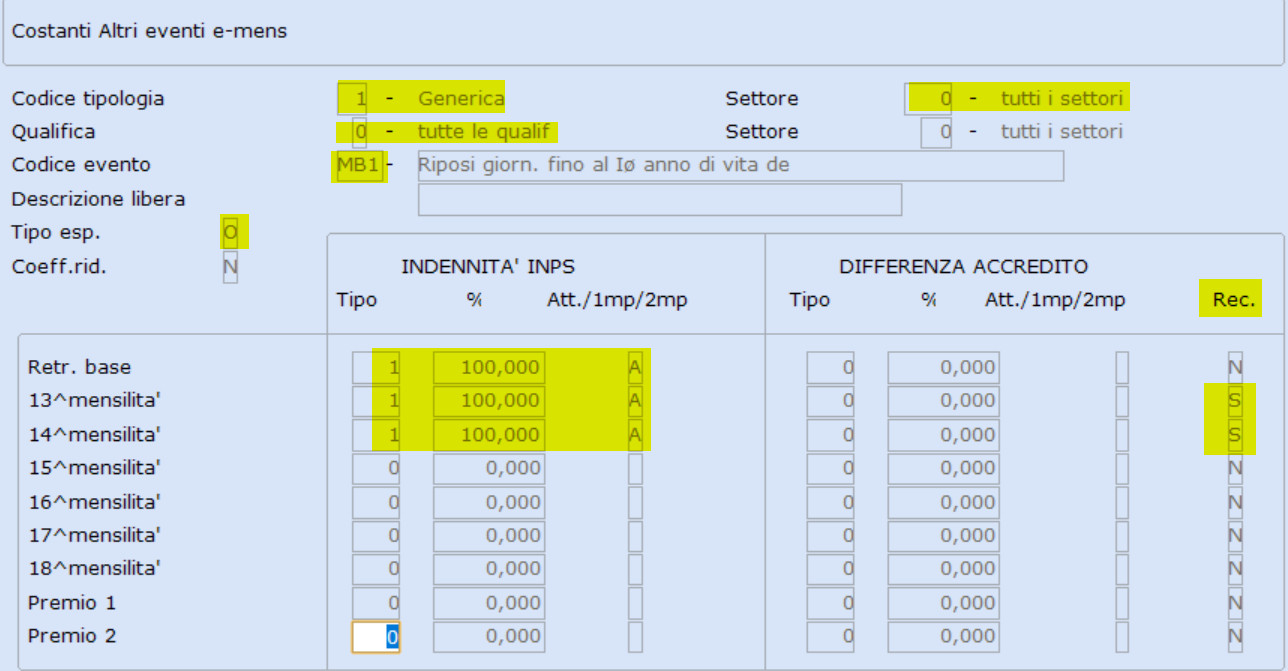The height and width of the screenshot is (671, 1288).
Task: Select the Rec. field for 14^mensilita'
Action: [1235, 435]
